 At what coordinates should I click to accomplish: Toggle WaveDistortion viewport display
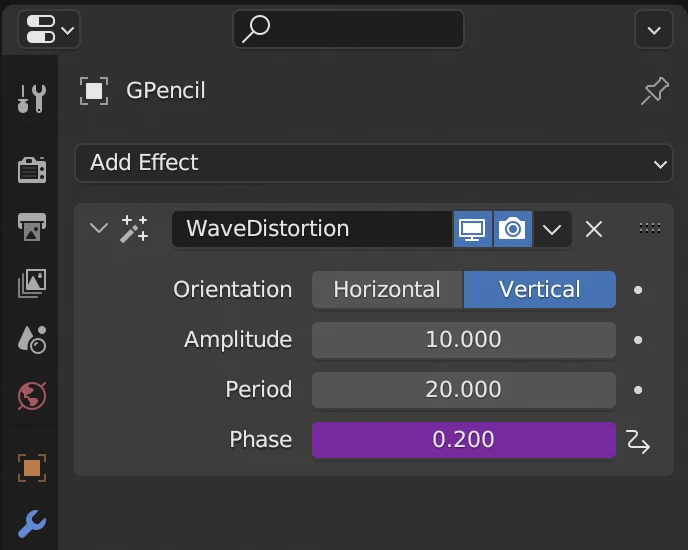[x=472, y=229]
